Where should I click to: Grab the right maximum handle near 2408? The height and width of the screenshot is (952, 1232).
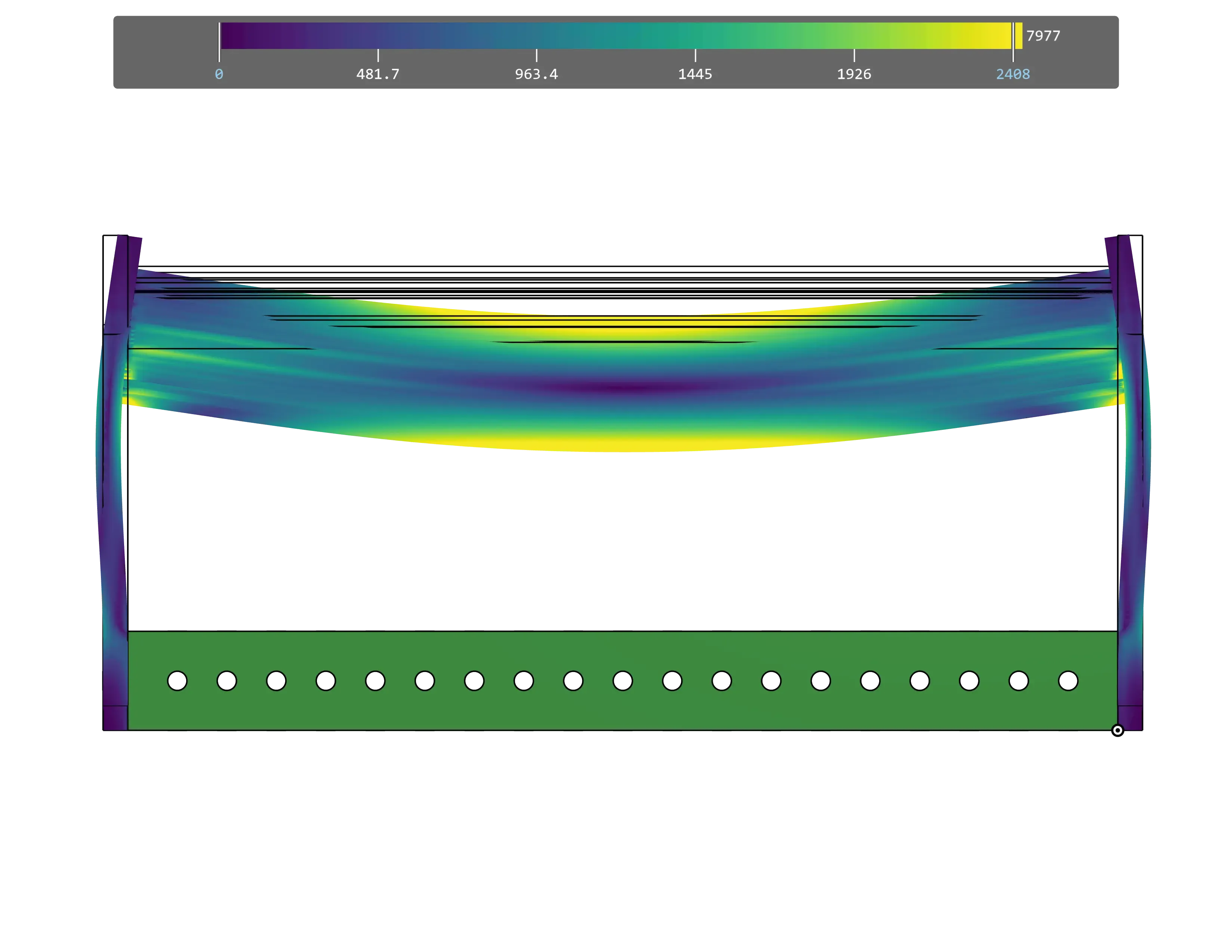(x=1013, y=42)
